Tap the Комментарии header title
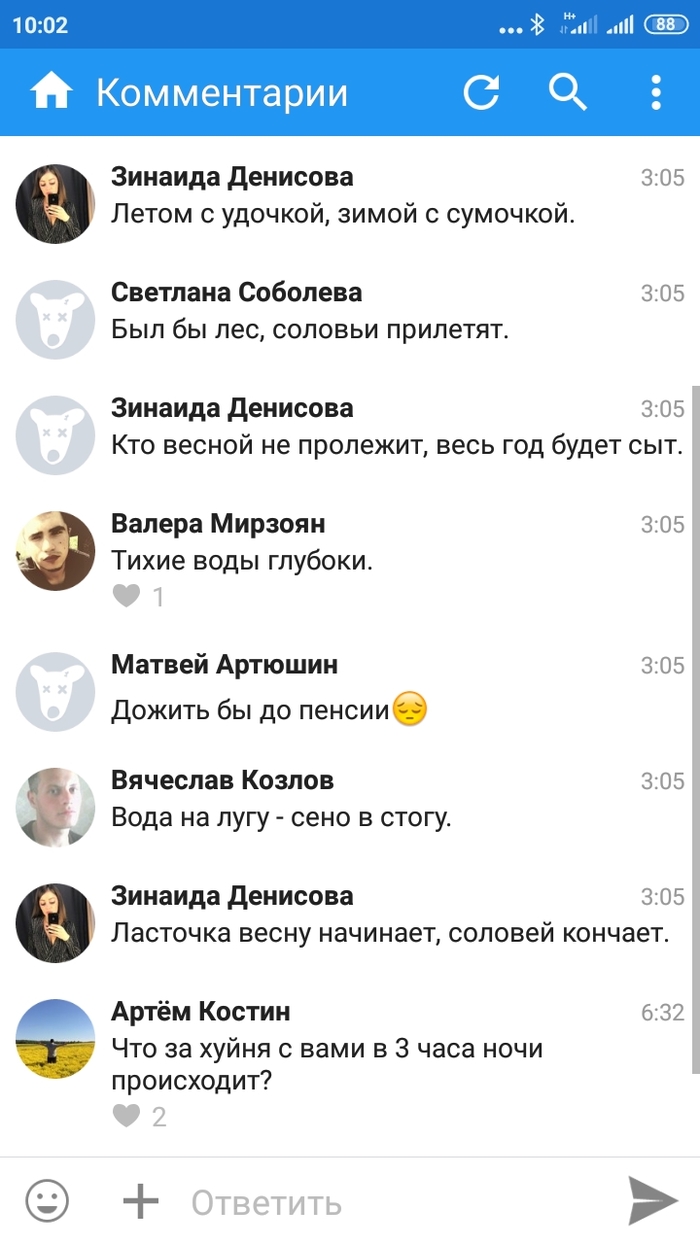Viewport: 700px width, 1244px height. 222,93
